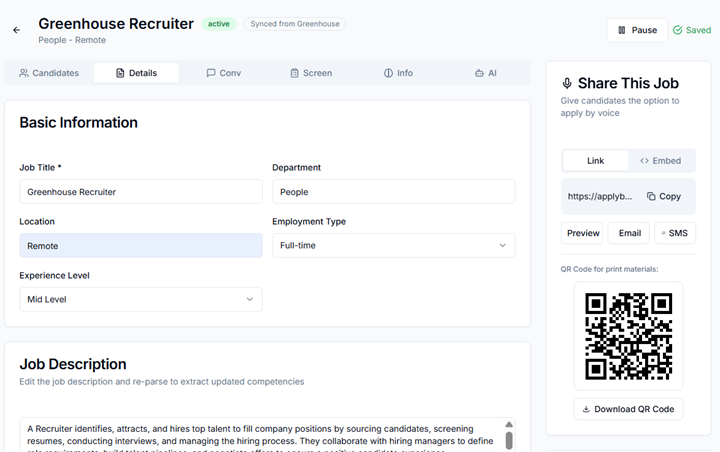
Task: Click the job description scrollbar thumb
Action: [509, 440]
